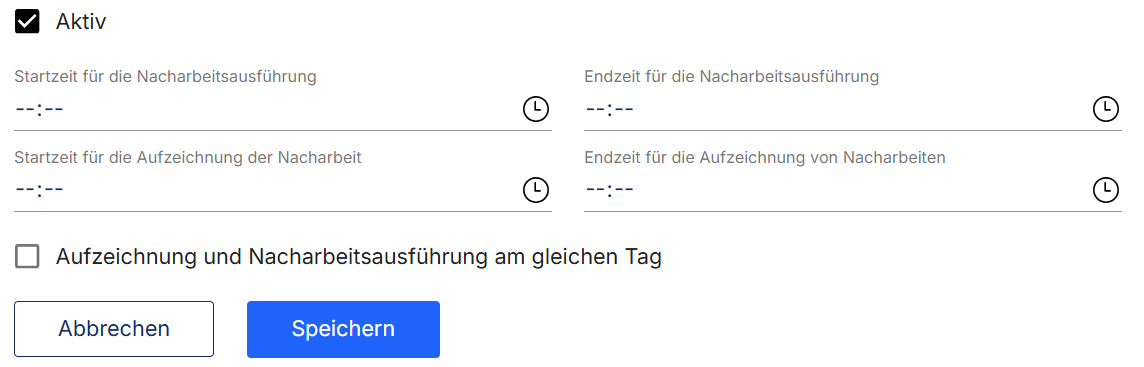
Task: Open clock picker for Startzeit Nacharbeitsausführung
Action: (536, 109)
